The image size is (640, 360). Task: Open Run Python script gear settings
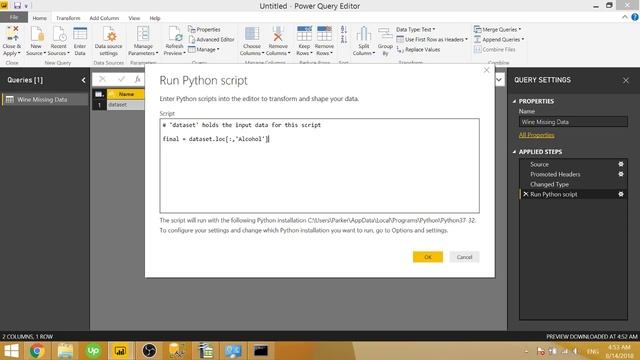[x=621, y=194]
